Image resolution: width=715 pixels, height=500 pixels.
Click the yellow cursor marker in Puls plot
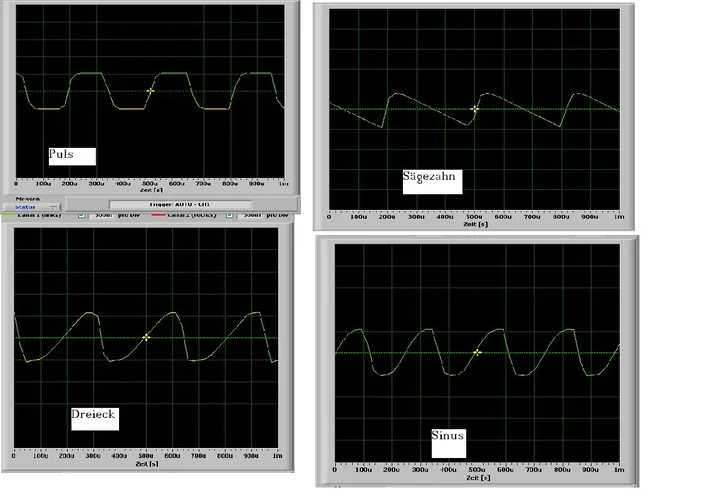(150, 91)
